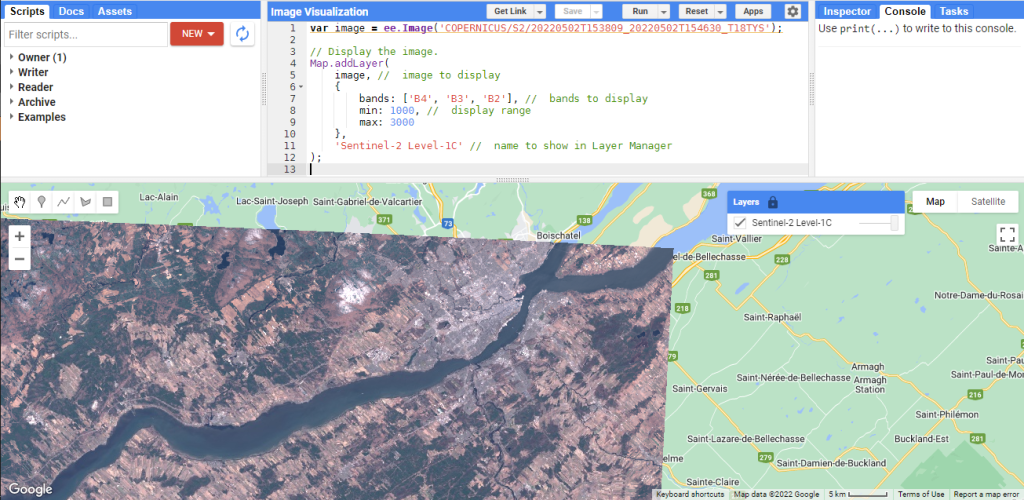1024x500 pixels.
Task: Select the draw rectangle tool
Action: coord(108,202)
